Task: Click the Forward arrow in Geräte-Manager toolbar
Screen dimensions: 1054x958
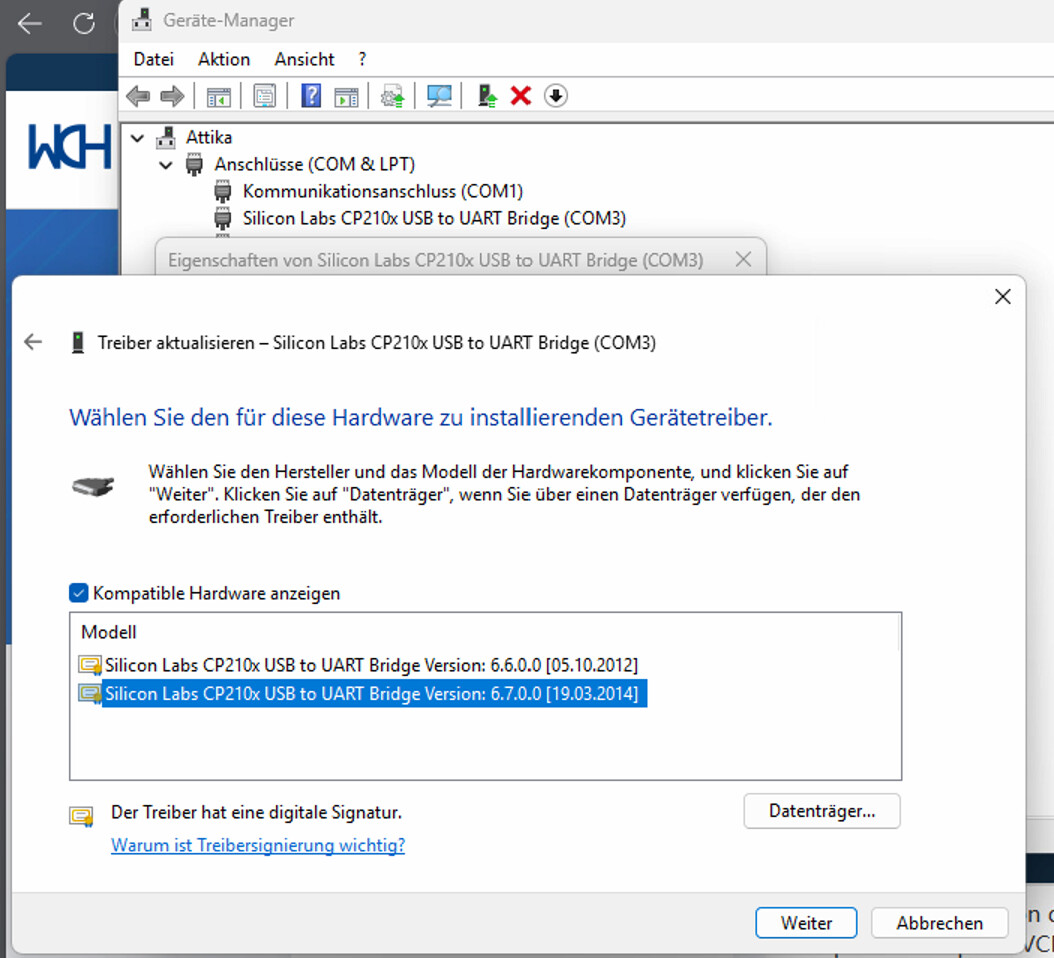Action: [x=172, y=96]
